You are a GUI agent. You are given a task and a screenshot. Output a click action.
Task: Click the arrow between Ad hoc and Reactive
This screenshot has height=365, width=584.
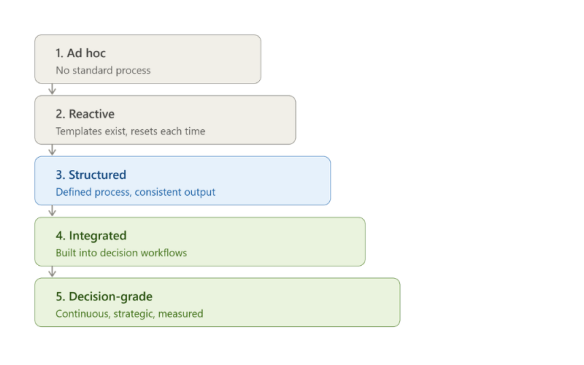pos(52,89)
